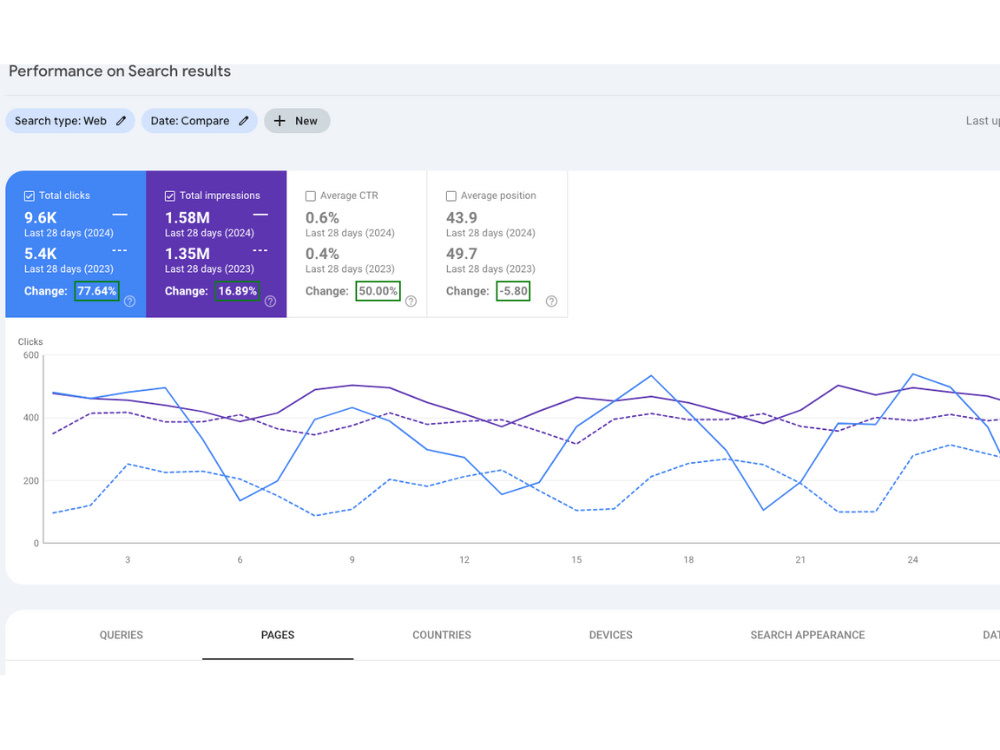This screenshot has height=750, width=1000.
Task: Uncheck the Total impressions checkbox
Action: pyautogui.click(x=170, y=196)
